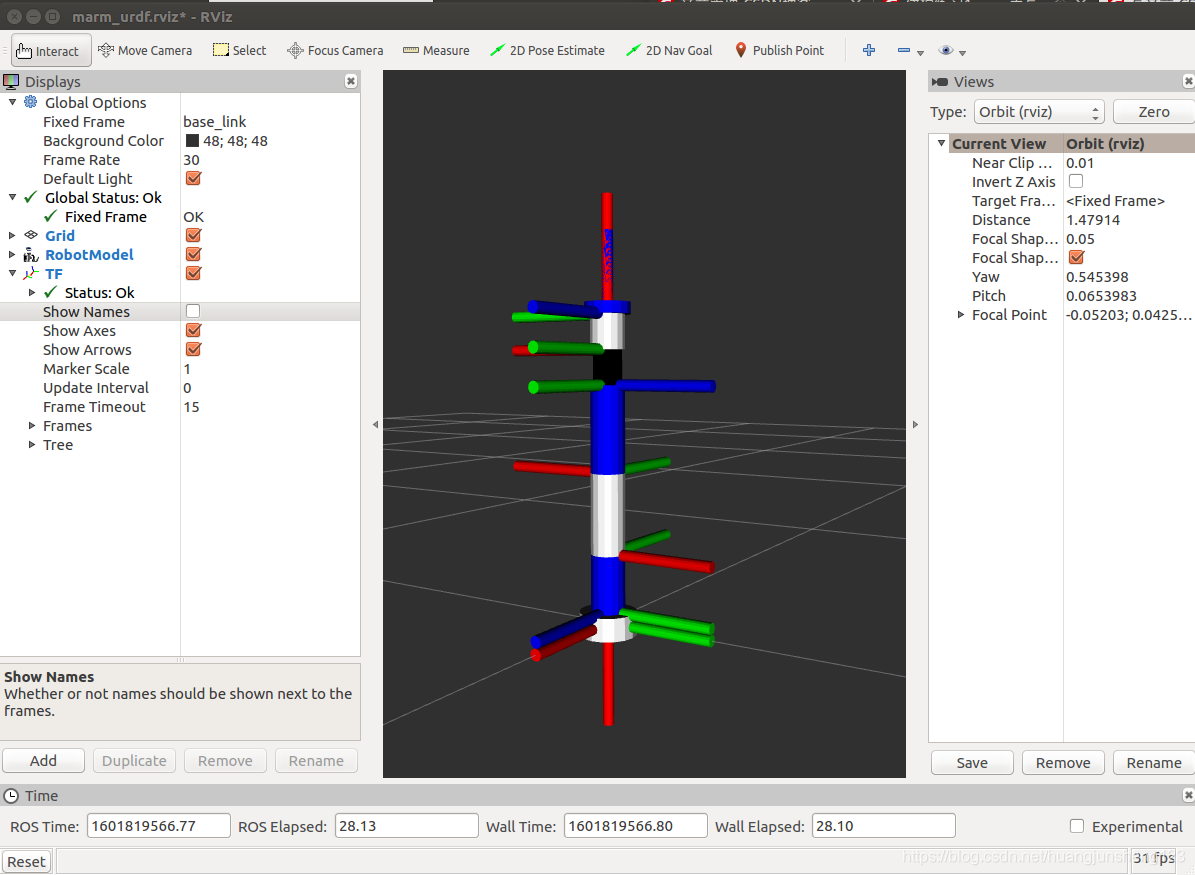The height and width of the screenshot is (875, 1195).
Task: Collapse right panel using the arrow handle
Action: (915, 425)
